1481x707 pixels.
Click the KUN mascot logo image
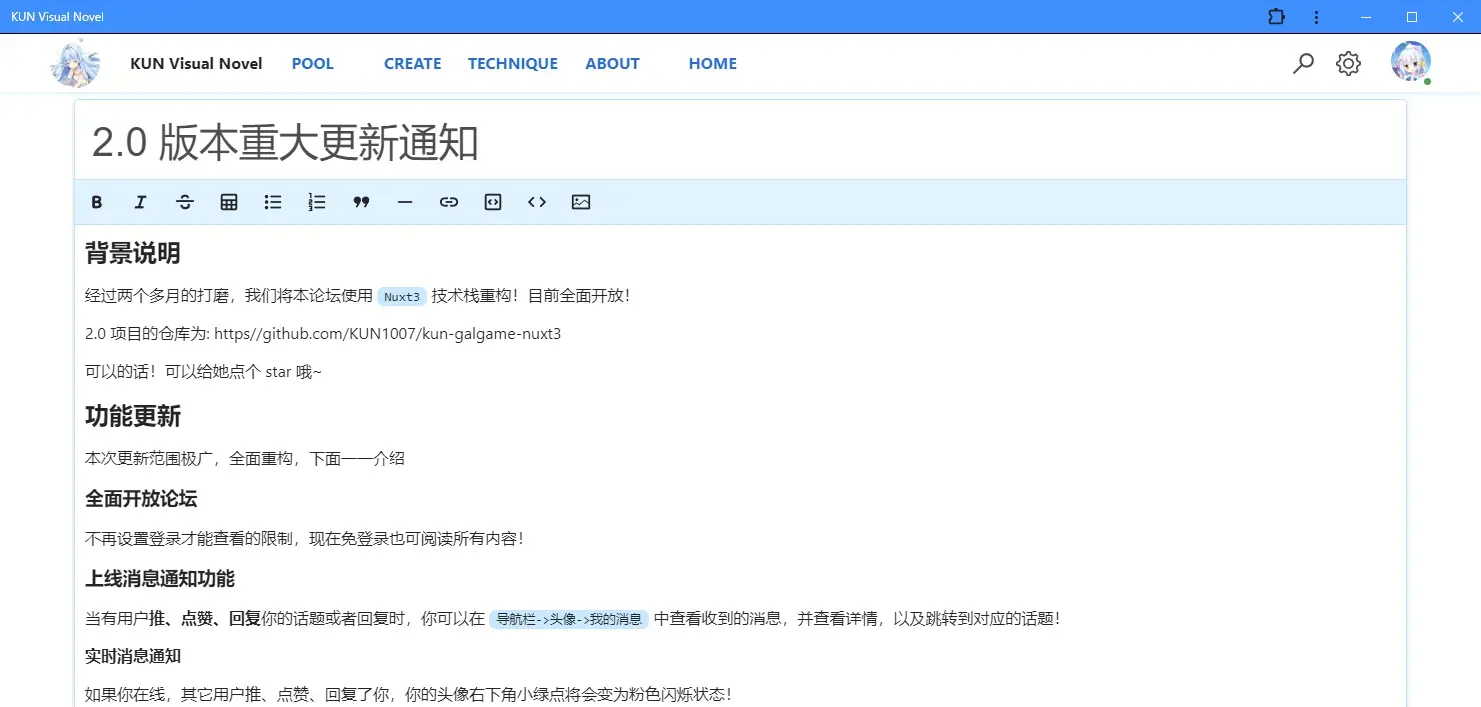[75, 63]
